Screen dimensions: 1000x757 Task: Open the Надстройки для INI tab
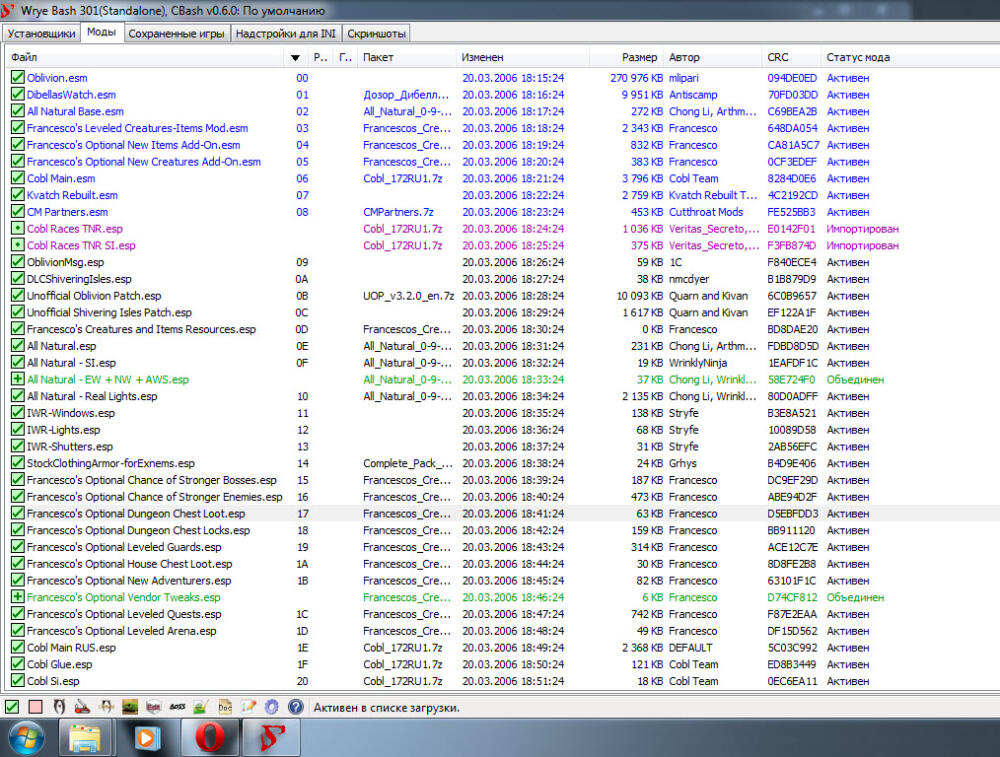point(286,34)
